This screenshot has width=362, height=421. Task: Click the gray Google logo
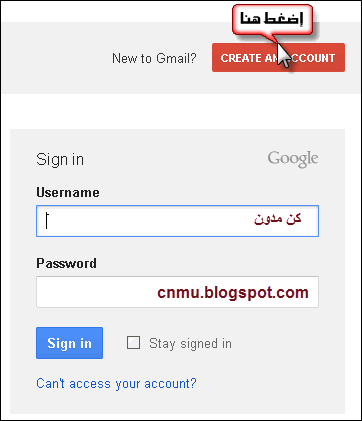tap(293, 159)
